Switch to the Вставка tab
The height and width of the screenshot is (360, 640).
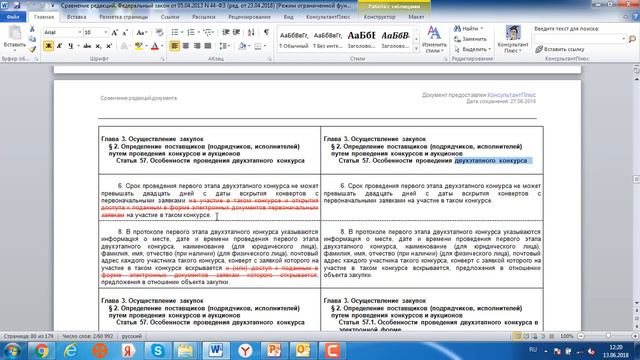(76, 17)
